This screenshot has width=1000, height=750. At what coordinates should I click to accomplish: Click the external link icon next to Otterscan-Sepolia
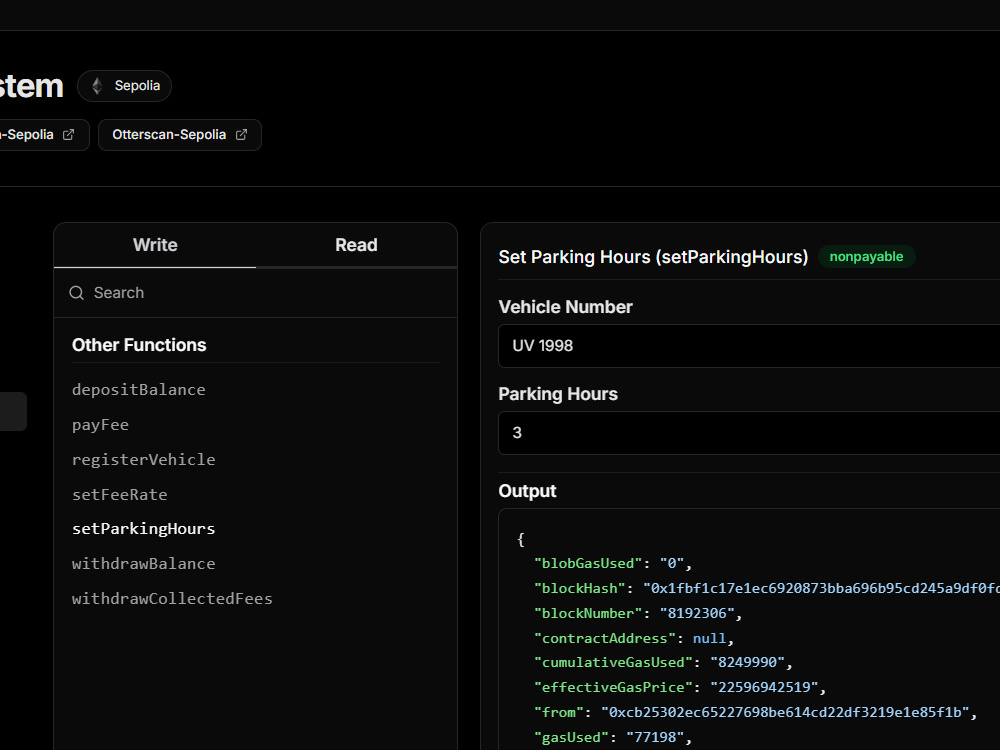tap(241, 135)
